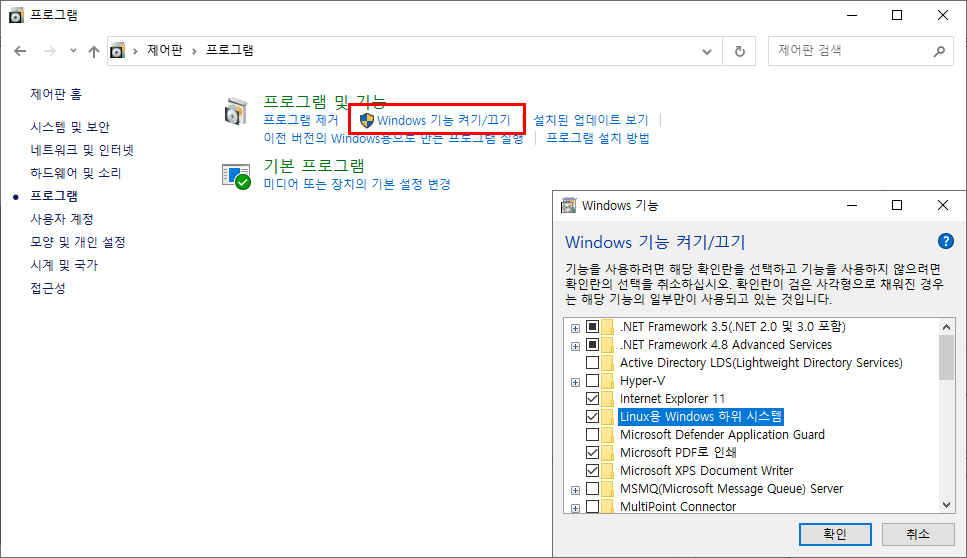Select the Linux용 Windows 하위 시스템 row
Image resolution: width=967 pixels, height=558 pixels.
(x=701, y=417)
